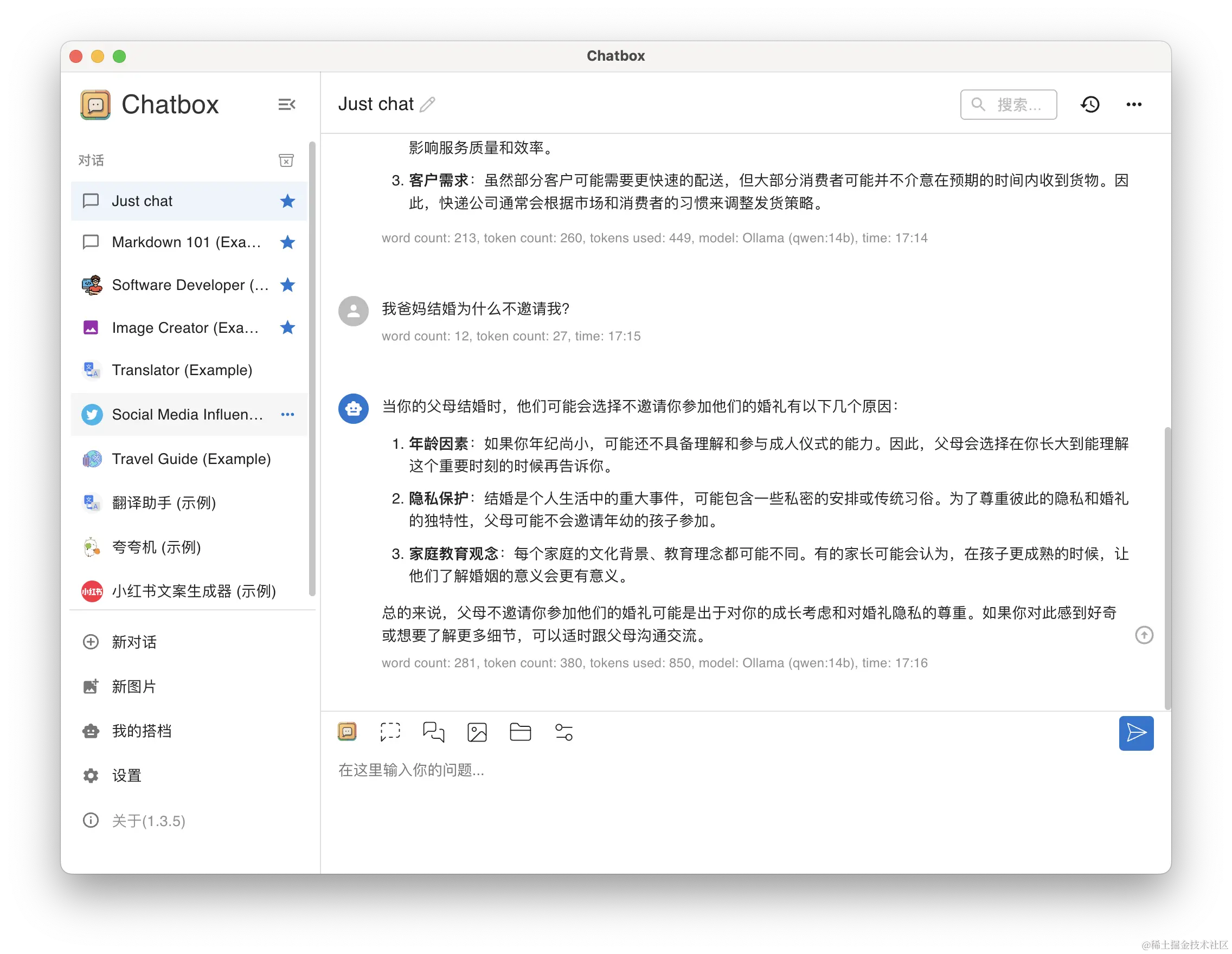
Task: Open the three-dot menu in chat header
Action: (x=1134, y=104)
